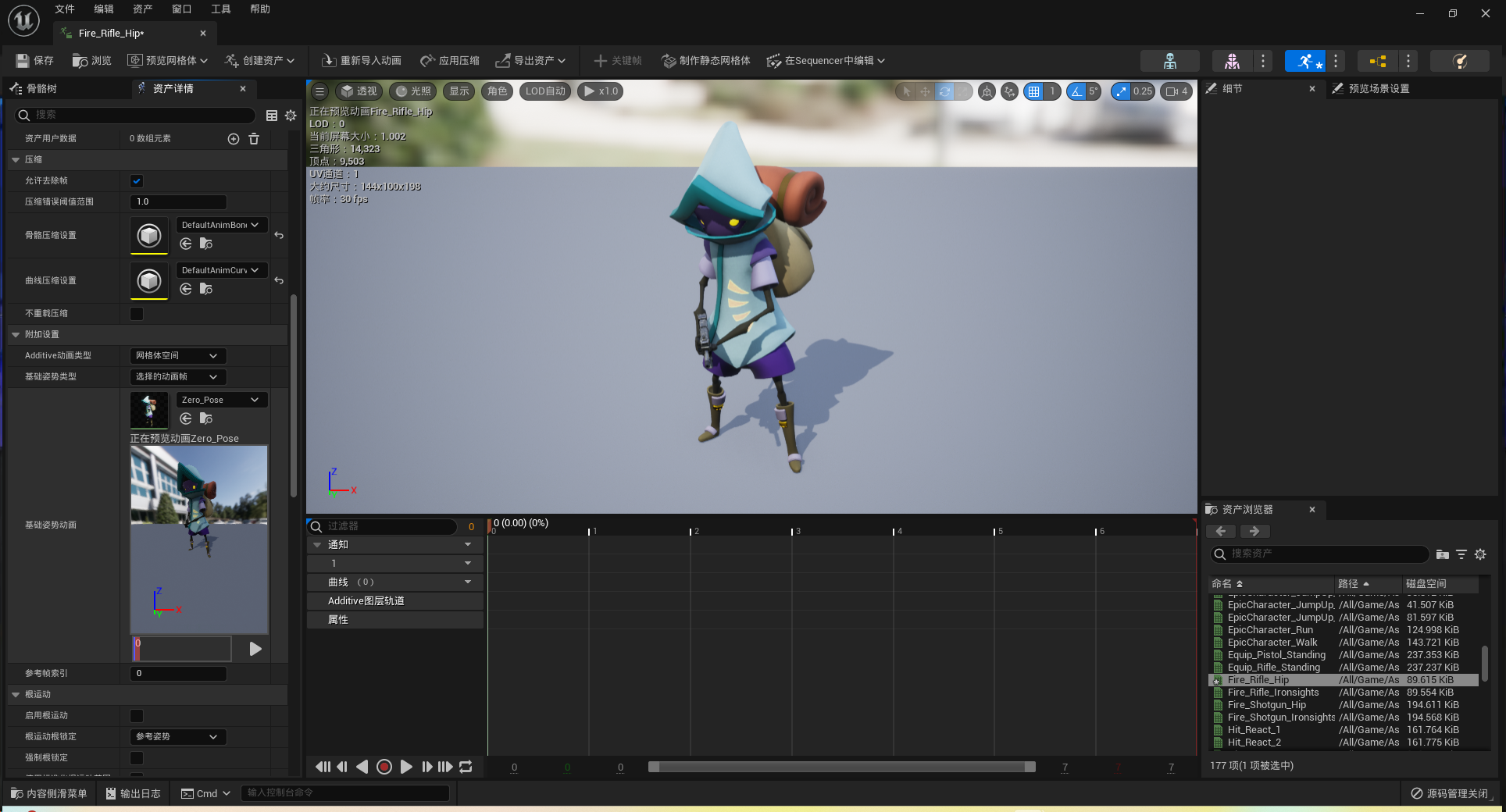Open the 内容侧滑菜单 drawer
Viewport: 1506px width, 812px height.
(49, 793)
